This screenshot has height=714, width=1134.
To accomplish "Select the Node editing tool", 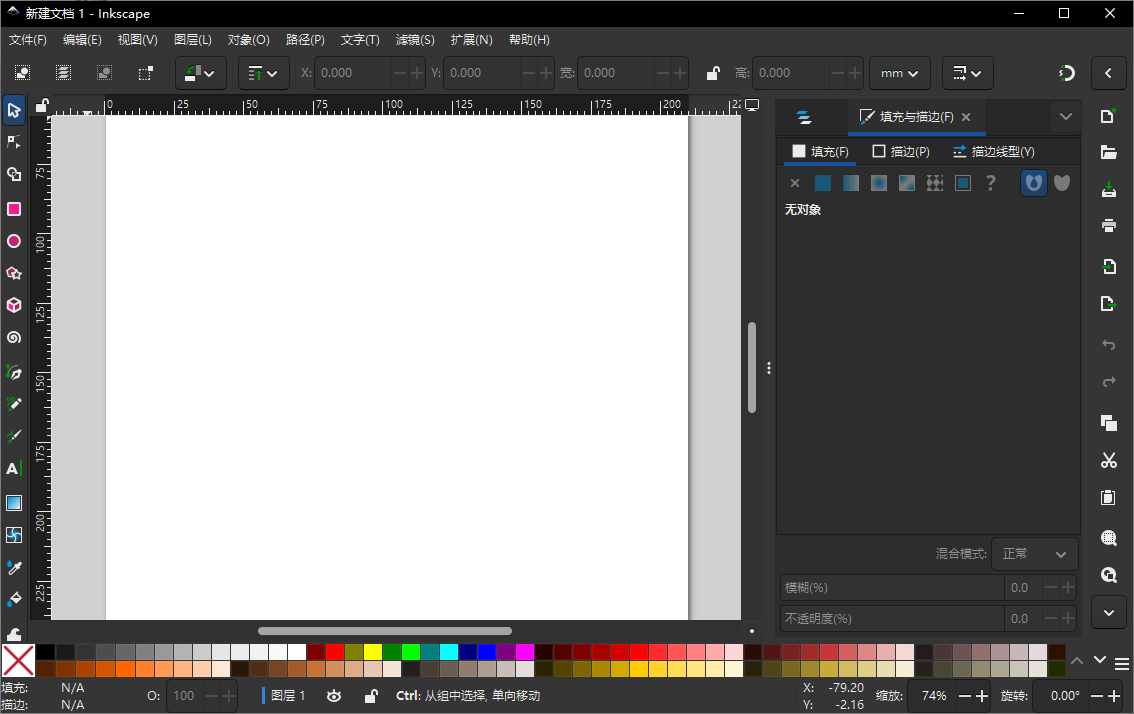I will (14, 142).
